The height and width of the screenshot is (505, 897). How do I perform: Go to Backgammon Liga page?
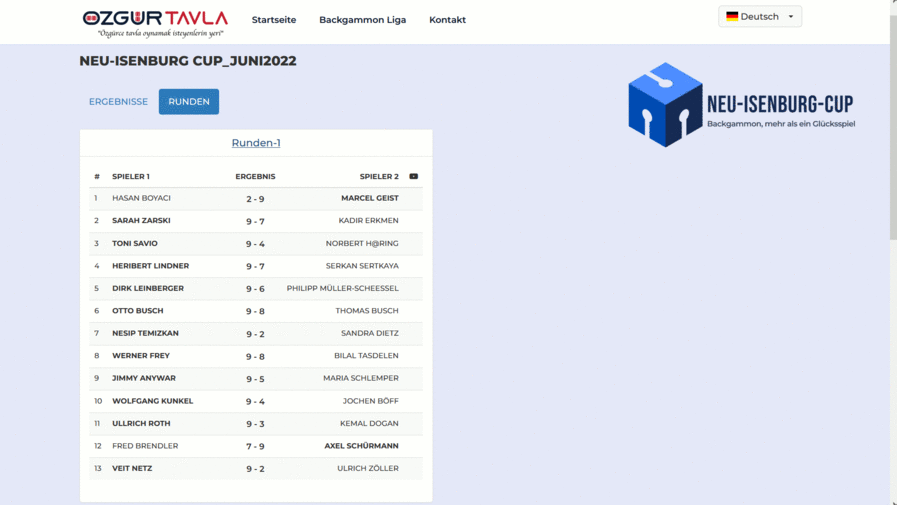click(362, 20)
